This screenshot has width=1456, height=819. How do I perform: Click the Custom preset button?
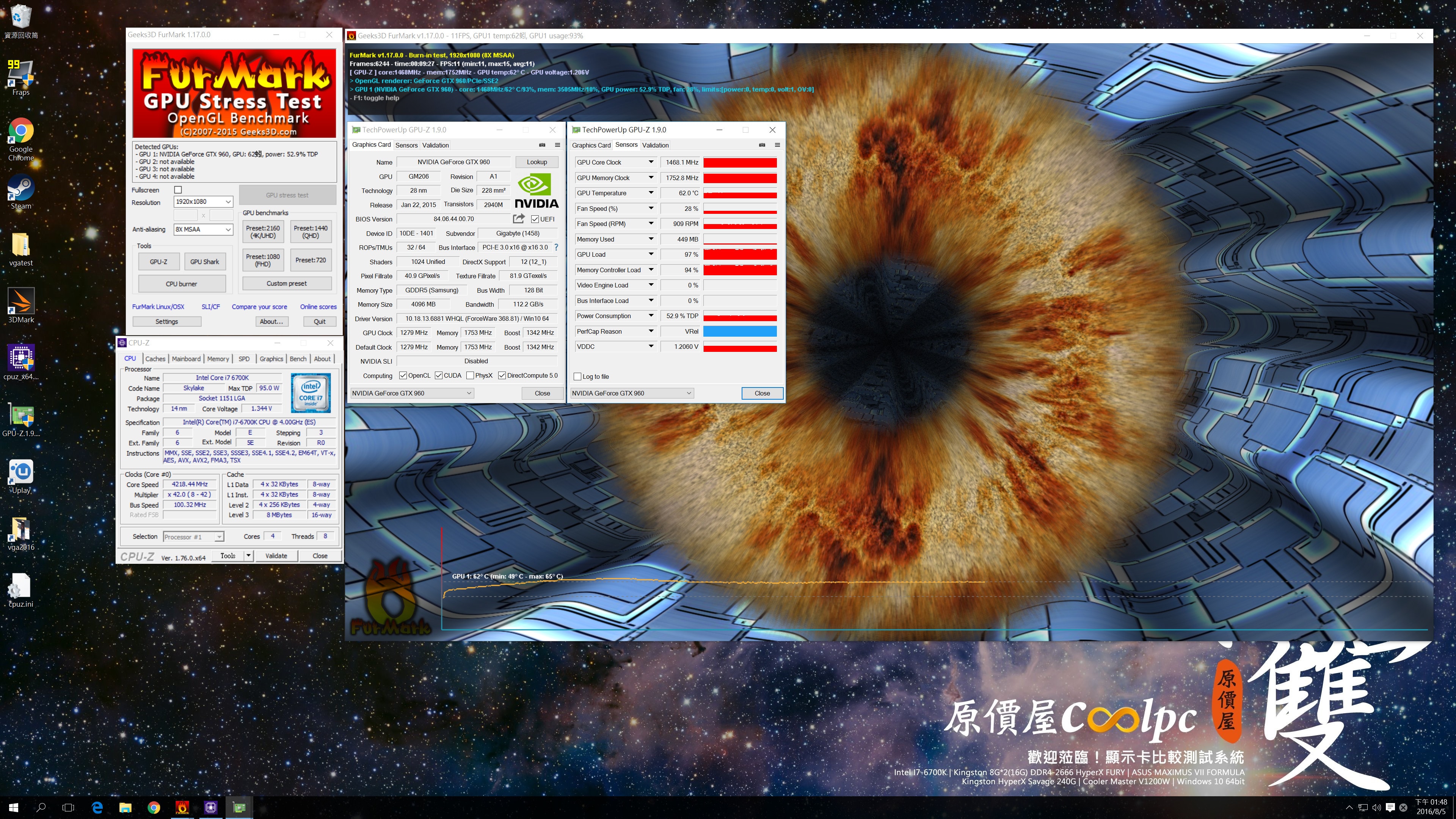click(287, 283)
